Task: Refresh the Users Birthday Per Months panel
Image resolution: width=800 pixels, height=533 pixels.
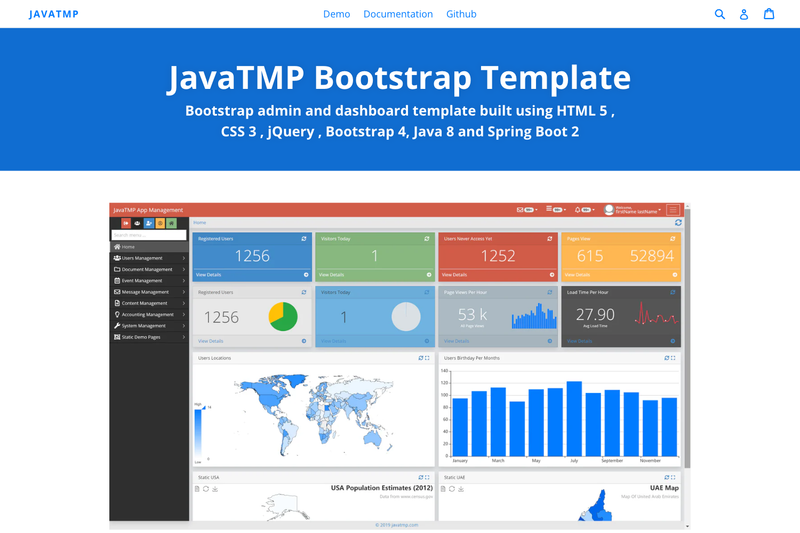Action: pyautogui.click(x=667, y=358)
